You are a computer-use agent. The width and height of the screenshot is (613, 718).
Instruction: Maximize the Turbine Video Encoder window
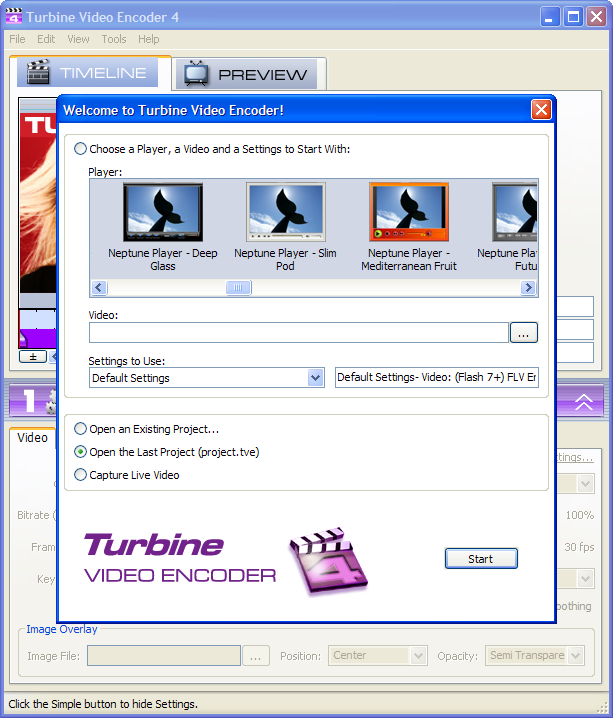point(573,17)
